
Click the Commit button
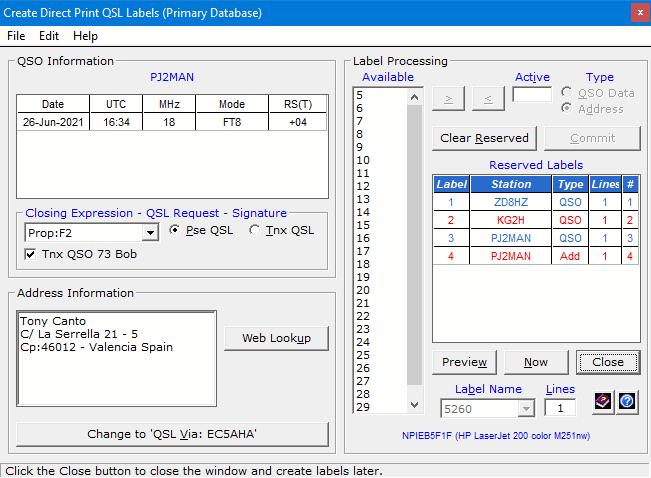click(592, 138)
